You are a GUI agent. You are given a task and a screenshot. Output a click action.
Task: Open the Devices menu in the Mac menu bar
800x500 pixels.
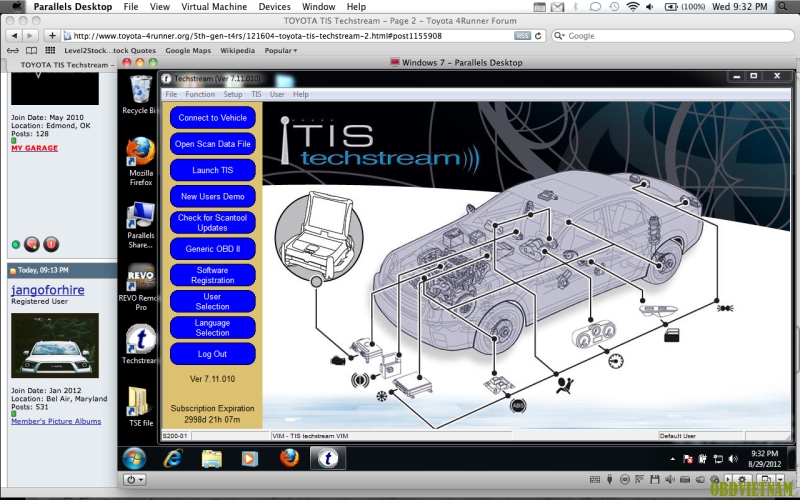[274, 7]
